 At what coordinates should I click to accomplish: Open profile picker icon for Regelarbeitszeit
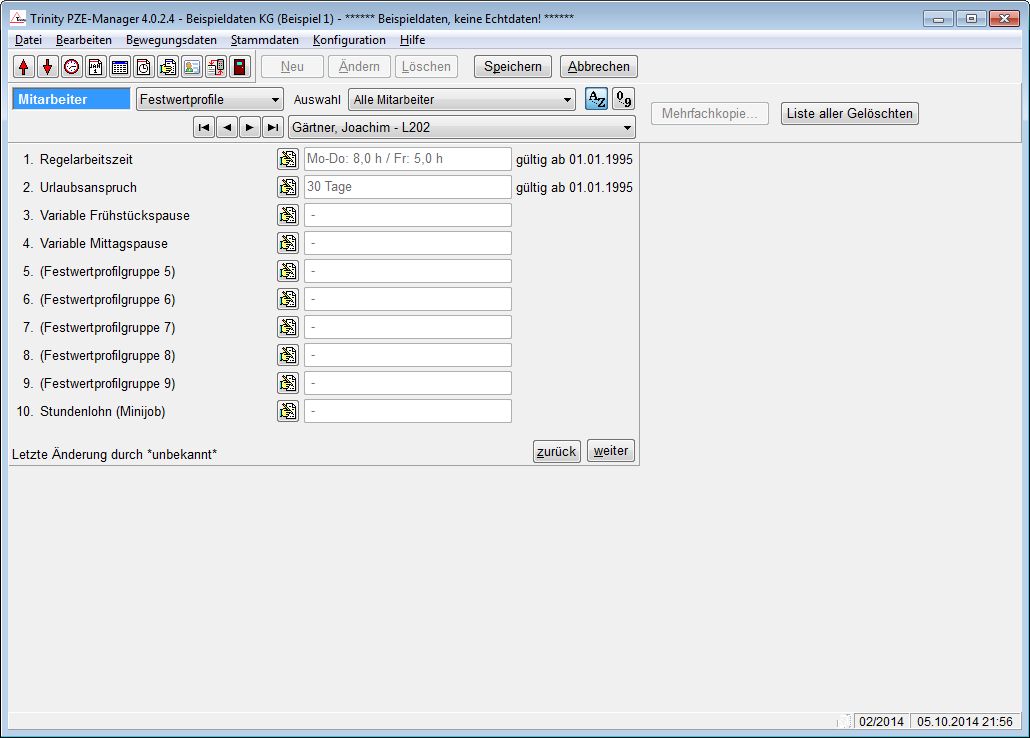[x=288, y=159]
